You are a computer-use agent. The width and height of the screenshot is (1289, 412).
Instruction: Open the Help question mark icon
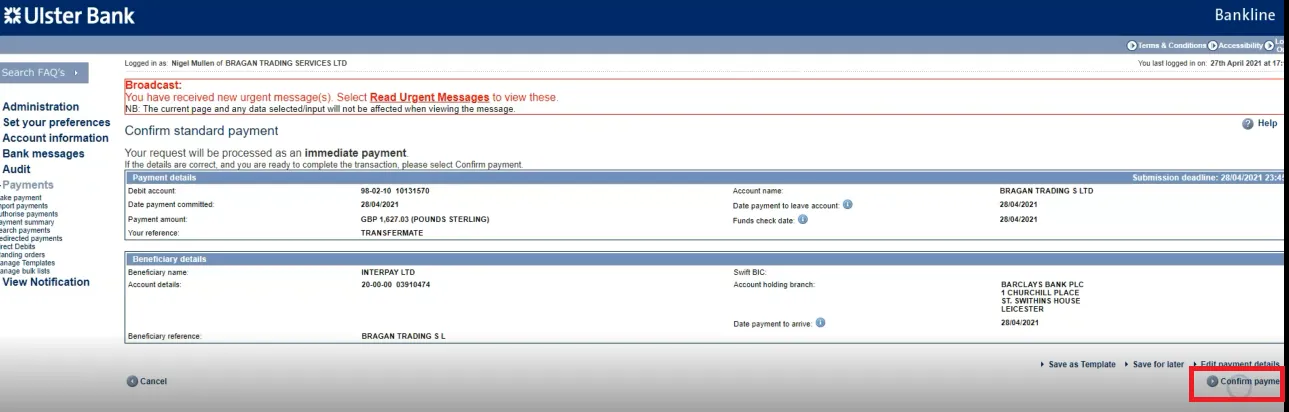point(1248,124)
